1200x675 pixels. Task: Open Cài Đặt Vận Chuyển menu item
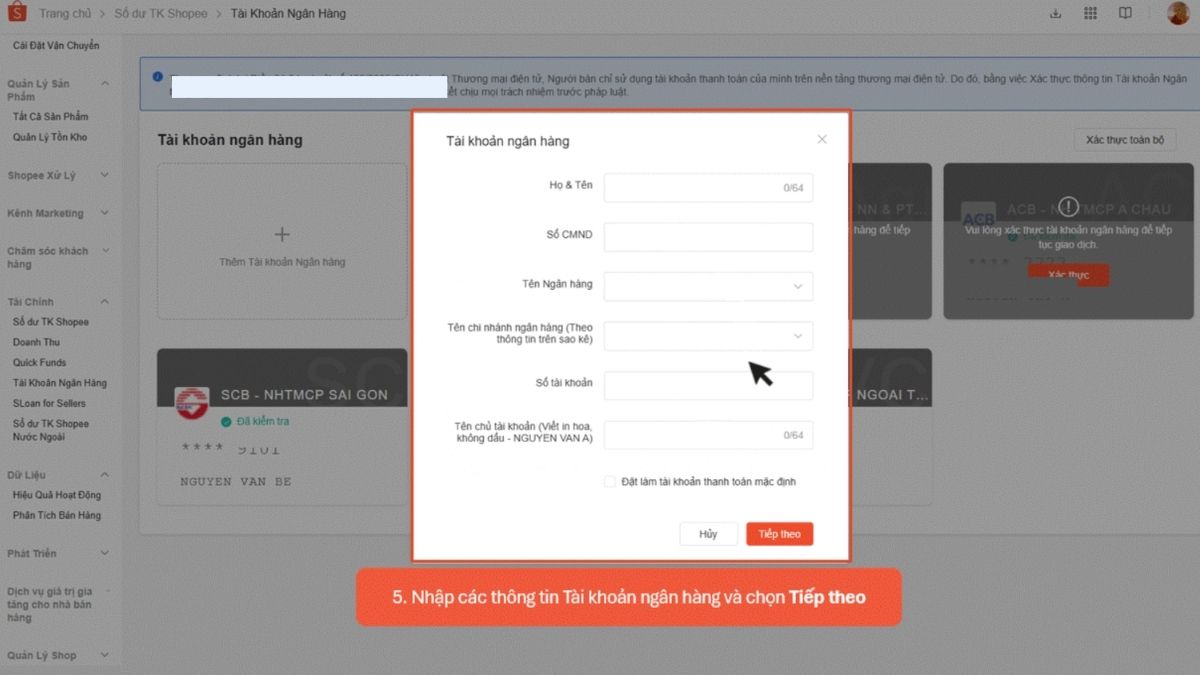point(56,46)
